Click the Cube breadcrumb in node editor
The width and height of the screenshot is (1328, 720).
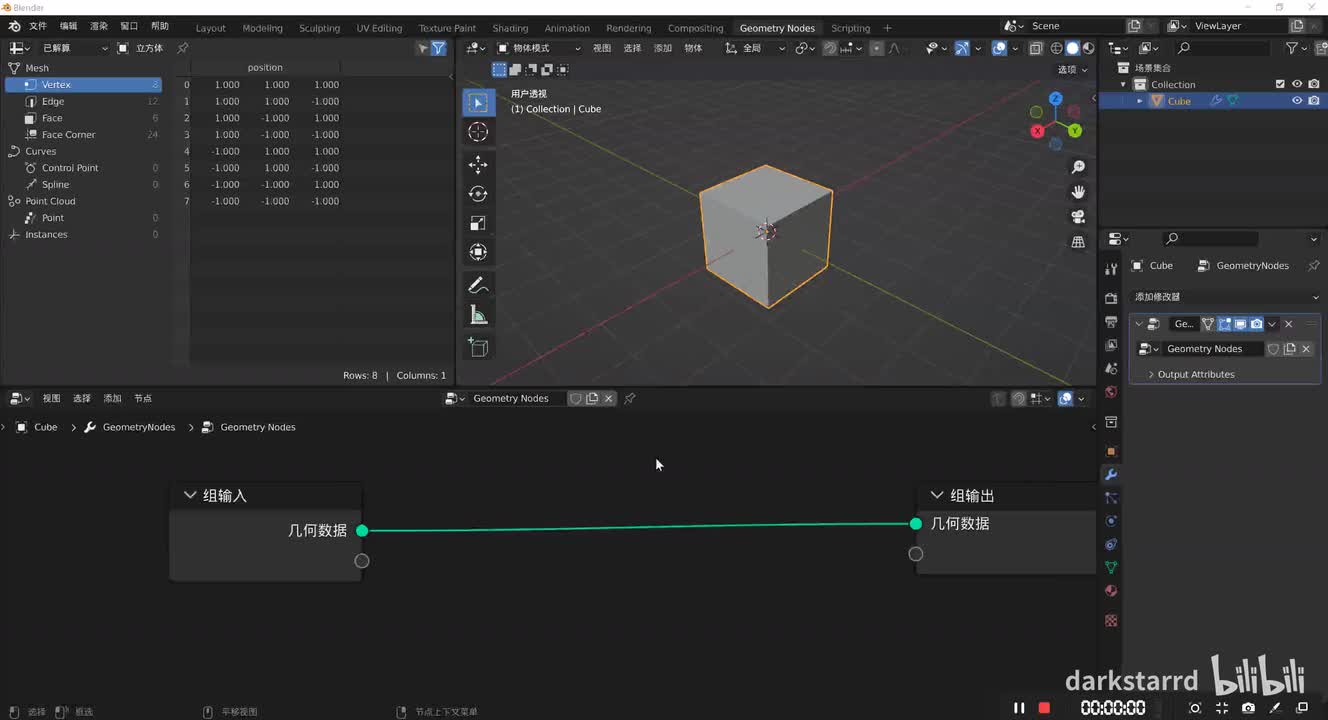[x=45, y=427]
